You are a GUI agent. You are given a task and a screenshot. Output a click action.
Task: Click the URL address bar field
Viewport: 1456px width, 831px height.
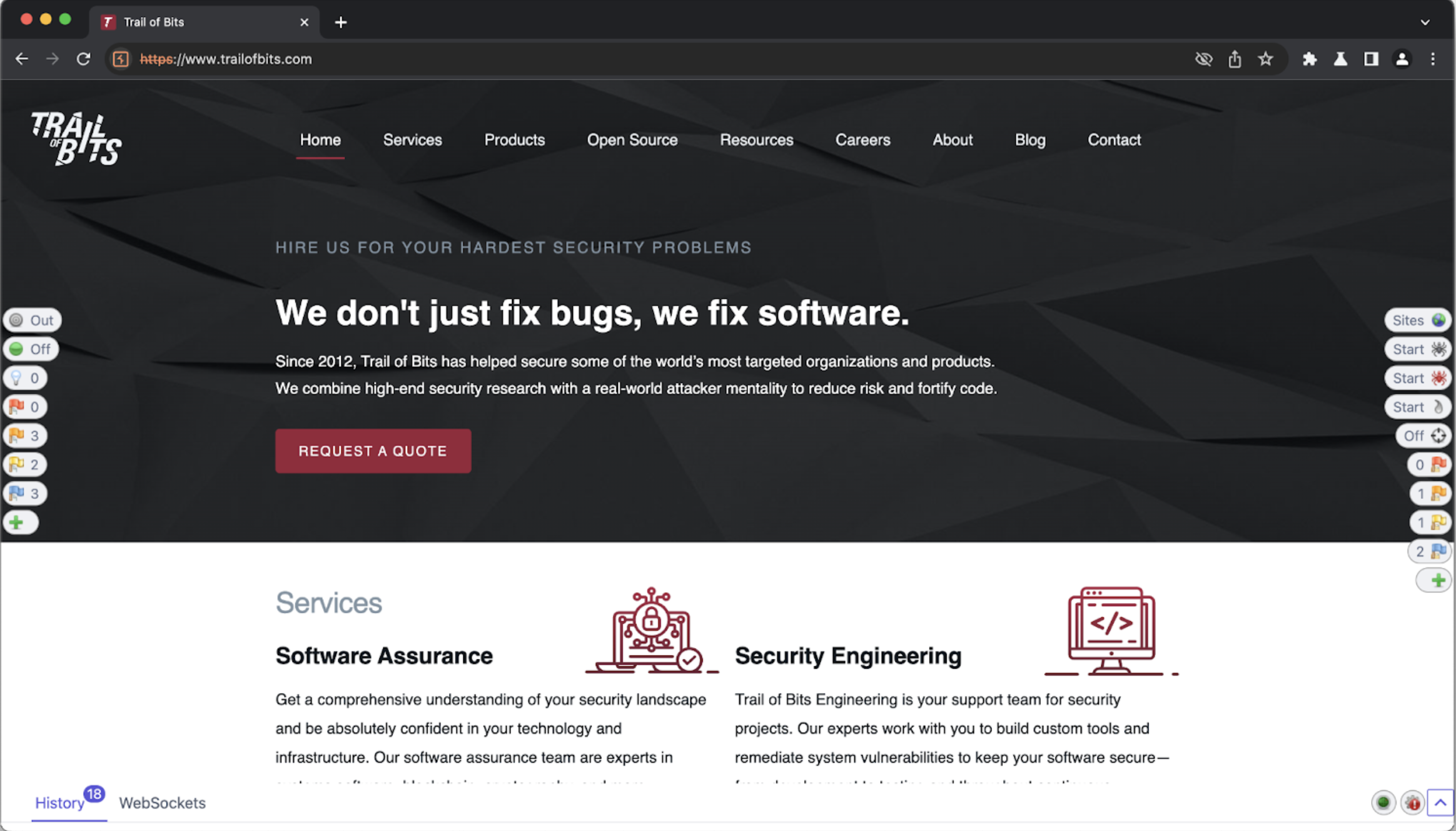[x=625, y=59]
